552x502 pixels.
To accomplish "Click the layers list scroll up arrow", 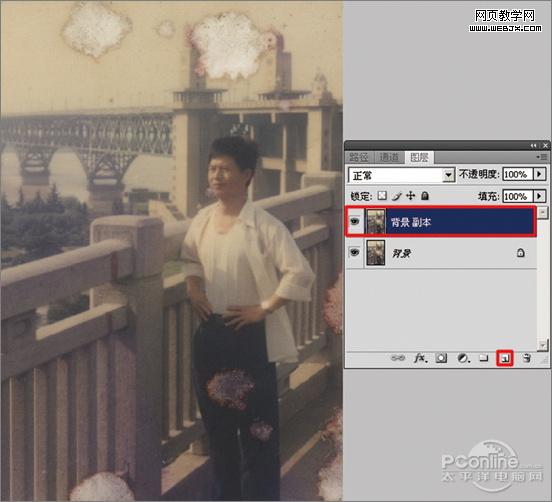I will tap(543, 212).
